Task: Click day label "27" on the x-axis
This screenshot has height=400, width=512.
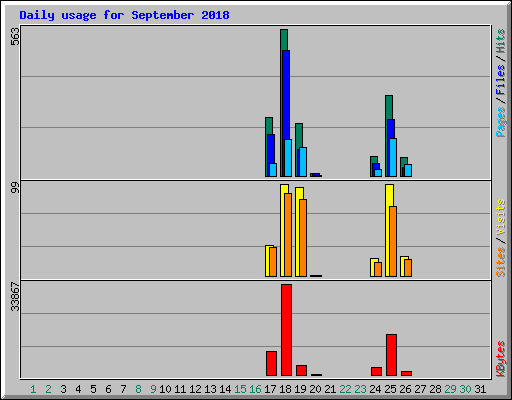Action: click(420, 389)
